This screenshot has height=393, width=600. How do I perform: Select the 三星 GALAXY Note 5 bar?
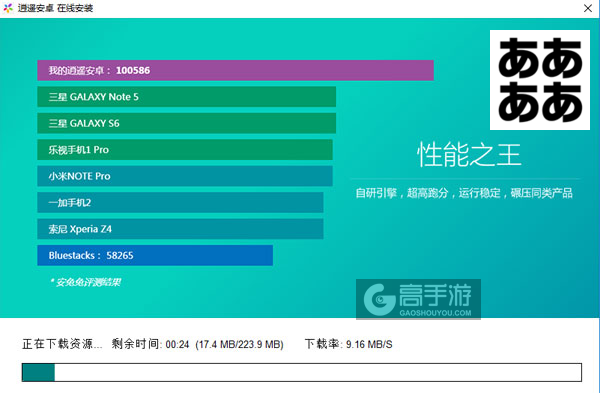[x=186, y=97]
